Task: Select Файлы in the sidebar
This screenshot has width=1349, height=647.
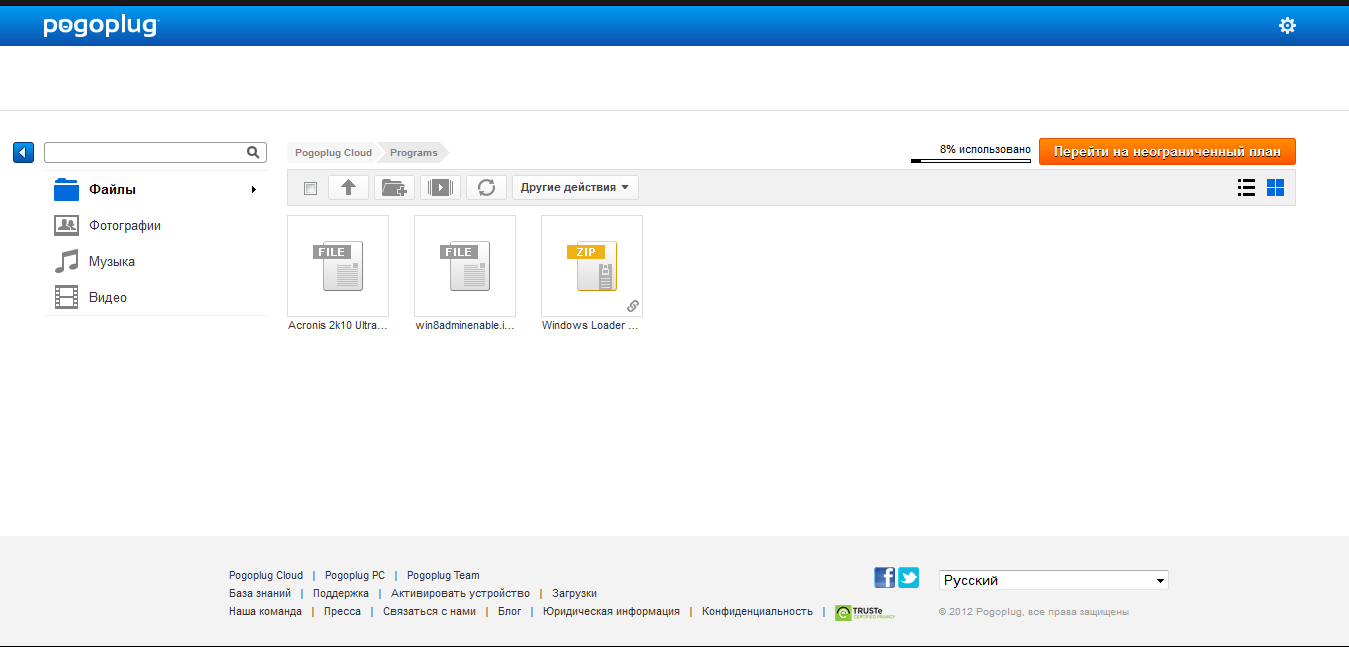Action: 112,189
